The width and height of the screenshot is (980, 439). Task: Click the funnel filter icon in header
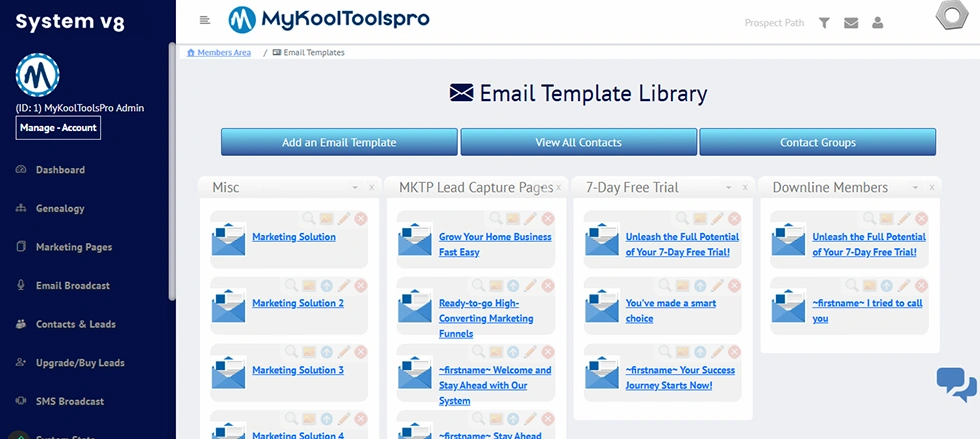point(824,23)
